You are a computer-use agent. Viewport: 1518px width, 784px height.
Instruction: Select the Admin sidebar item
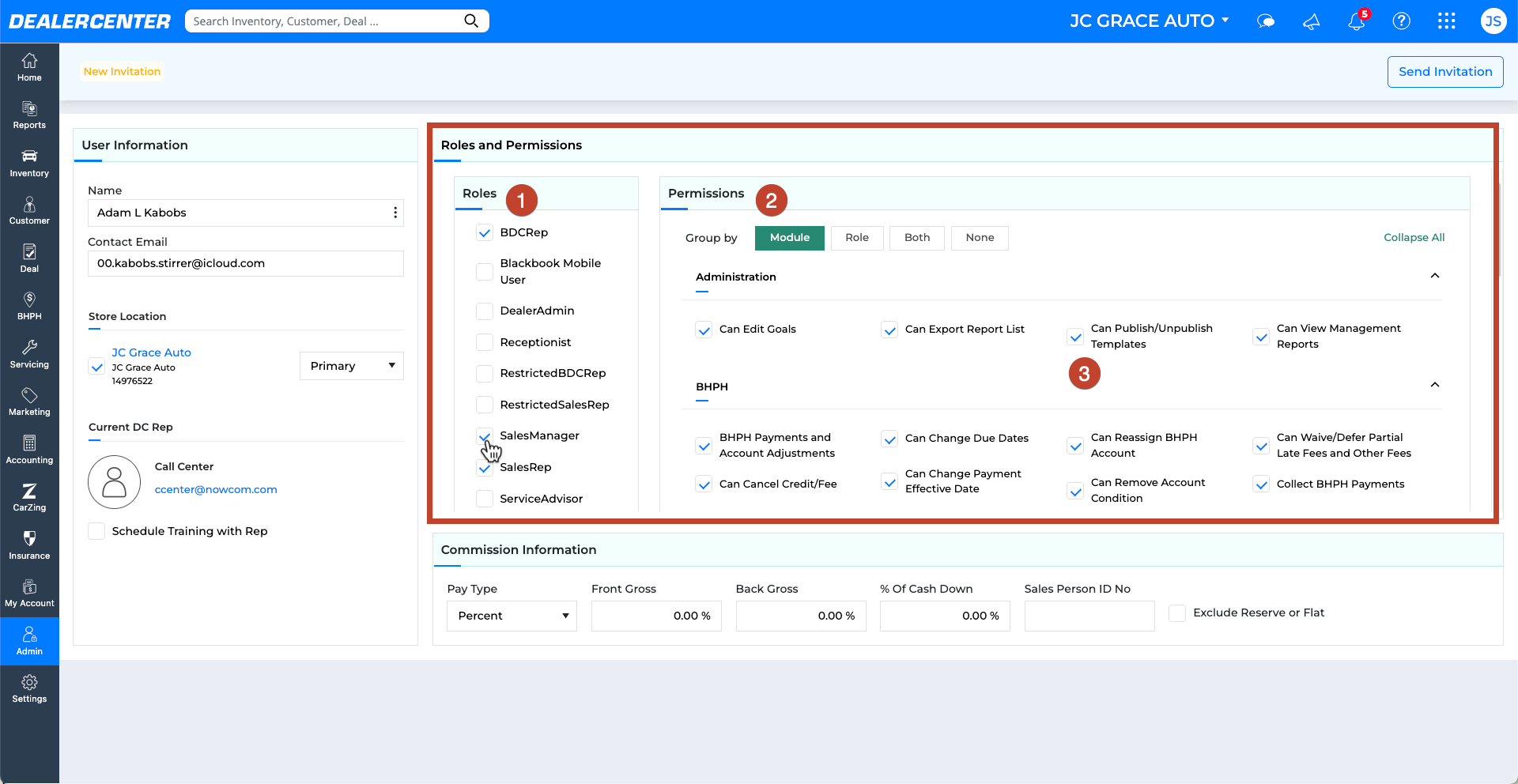(x=29, y=641)
